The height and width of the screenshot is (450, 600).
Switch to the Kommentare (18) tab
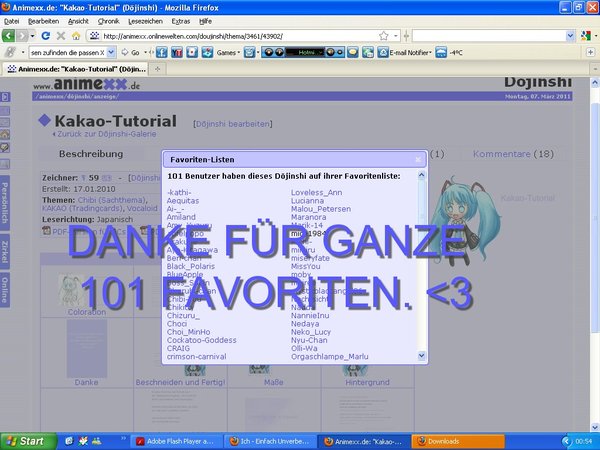point(513,154)
